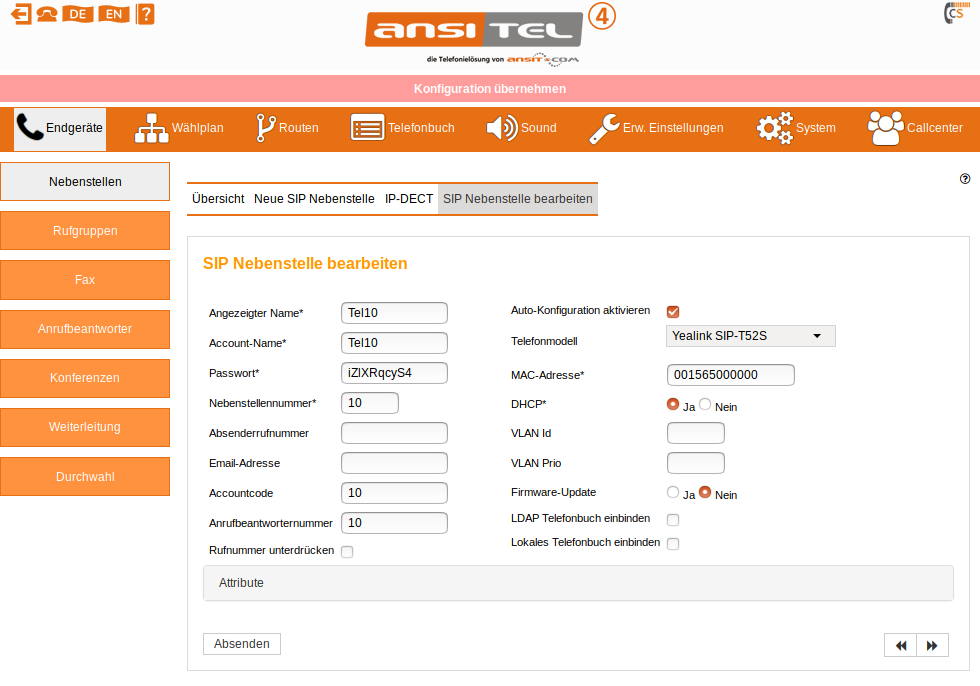Click the orange telephone icon in header
The image size is (980, 686).
click(x=46, y=14)
